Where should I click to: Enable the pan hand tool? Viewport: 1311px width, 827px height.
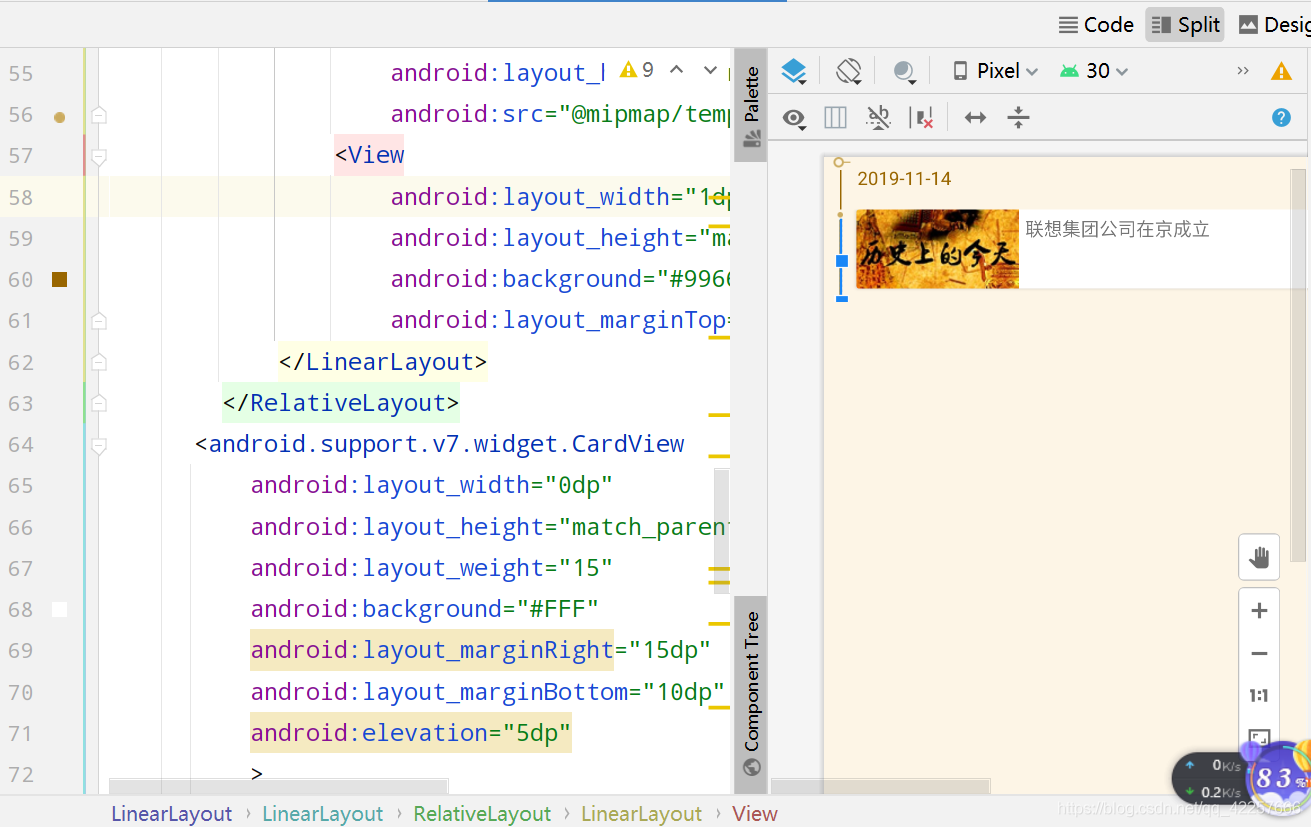[x=1259, y=558]
